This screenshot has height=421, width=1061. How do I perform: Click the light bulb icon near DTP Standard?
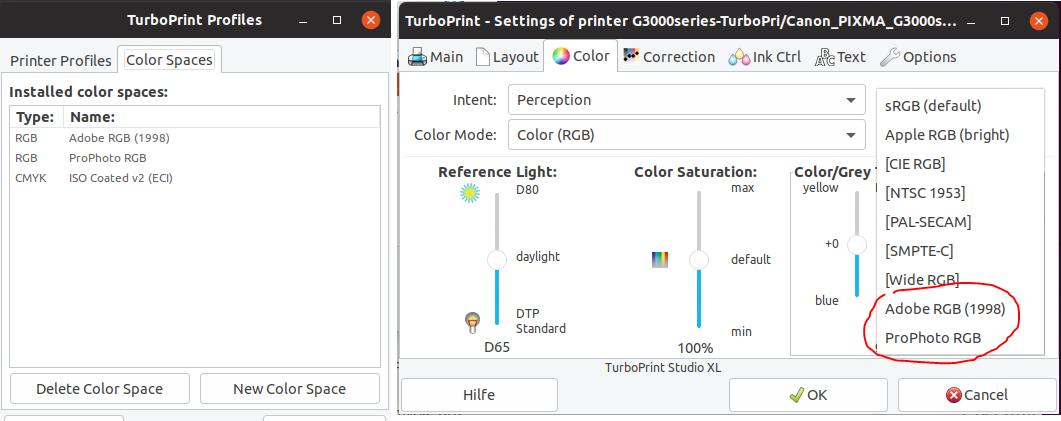[x=471, y=322]
